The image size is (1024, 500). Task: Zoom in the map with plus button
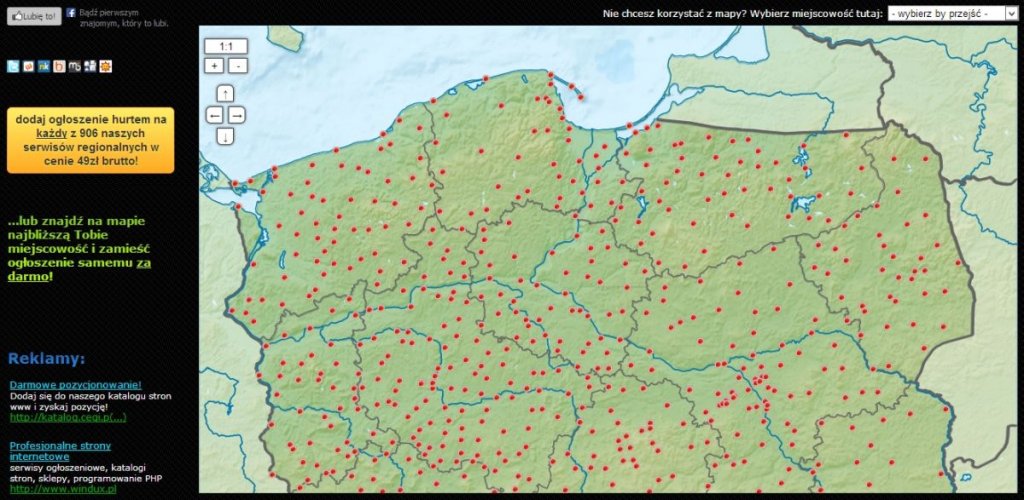coord(214,66)
